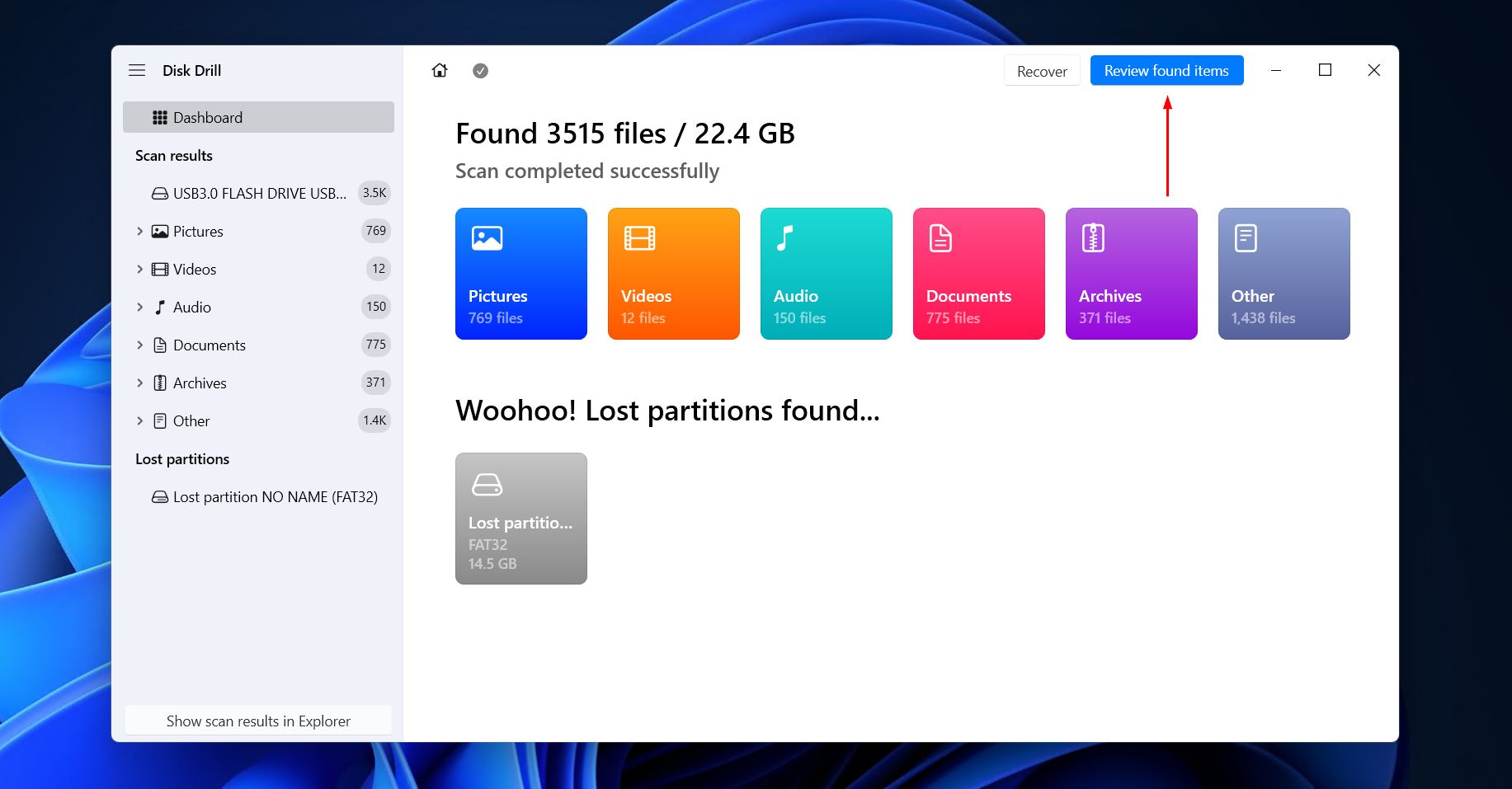Expand the Audio section in sidebar

coord(139,307)
